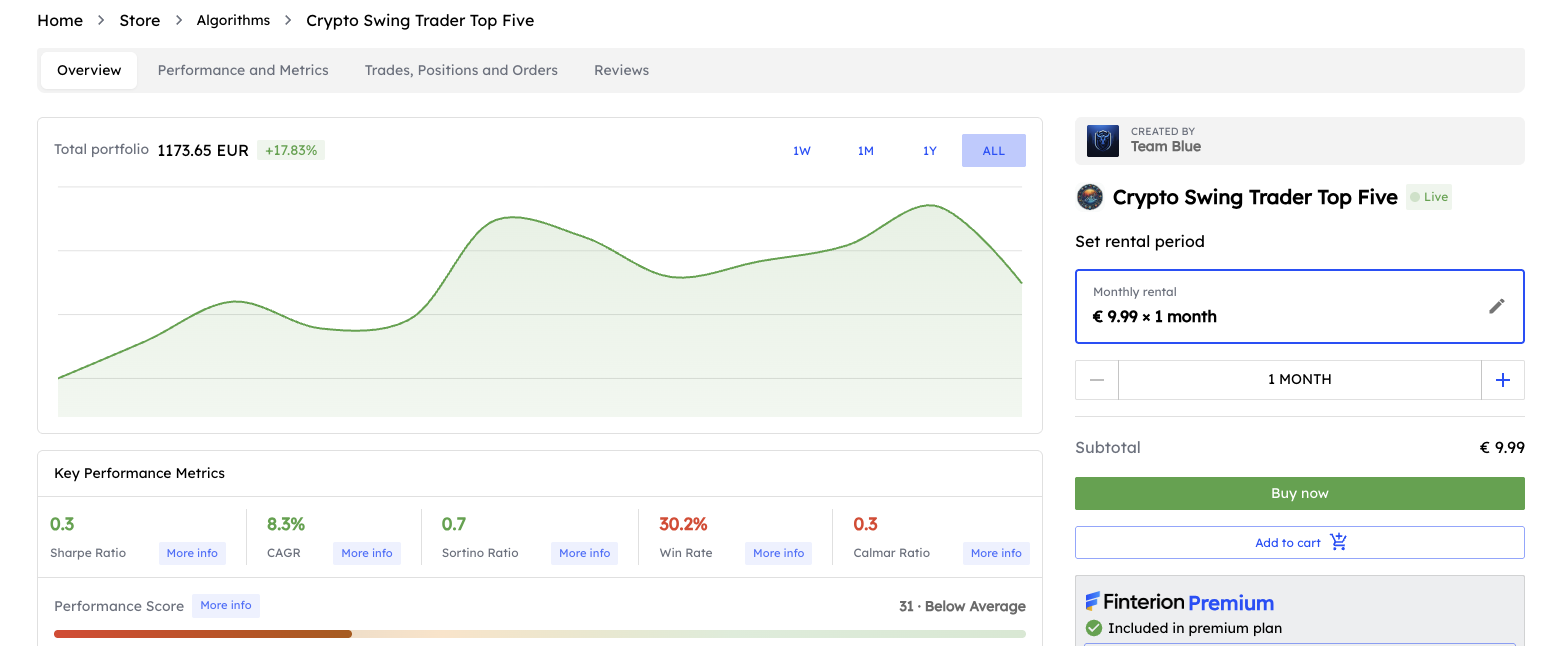Image resolution: width=1557 pixels, height=646 pixels.
Task: Open More info for Sharpe Ratio
Action: point(191,552)
